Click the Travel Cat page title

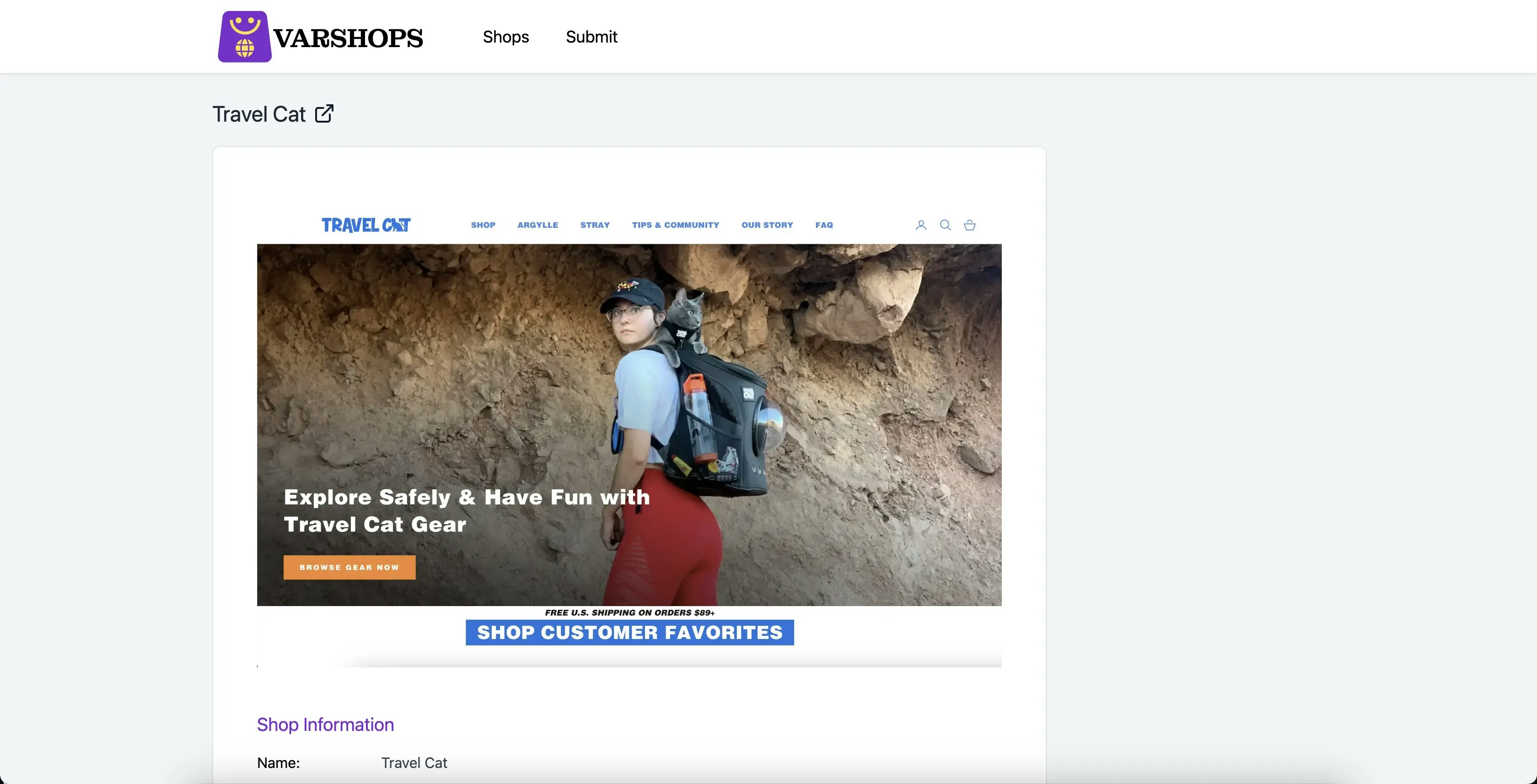[x=259, y=114]
